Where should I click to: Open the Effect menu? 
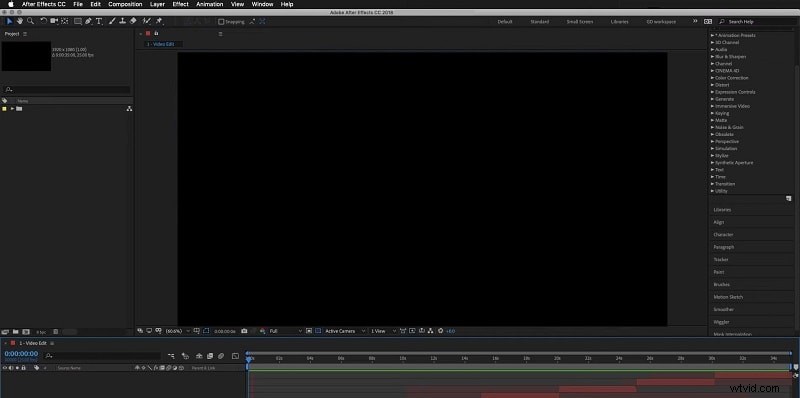point(180,4)
